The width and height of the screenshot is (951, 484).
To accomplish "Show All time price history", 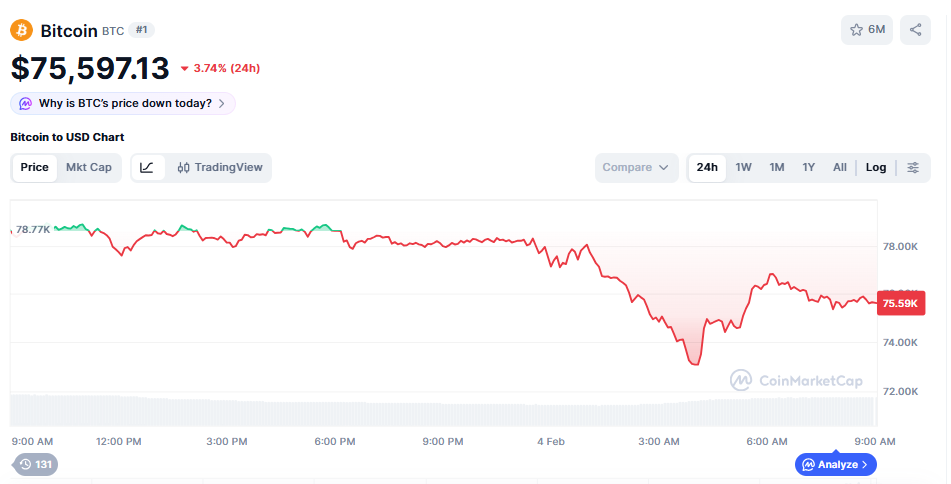I will pyautogui.click(x=839, y=168).
